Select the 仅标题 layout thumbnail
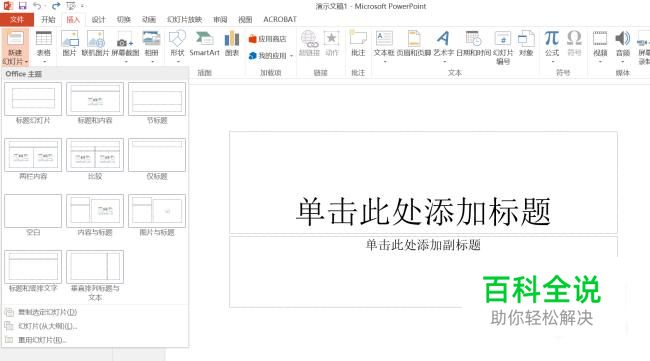This screenshot has width=650, height=361. tap(157, 155)
